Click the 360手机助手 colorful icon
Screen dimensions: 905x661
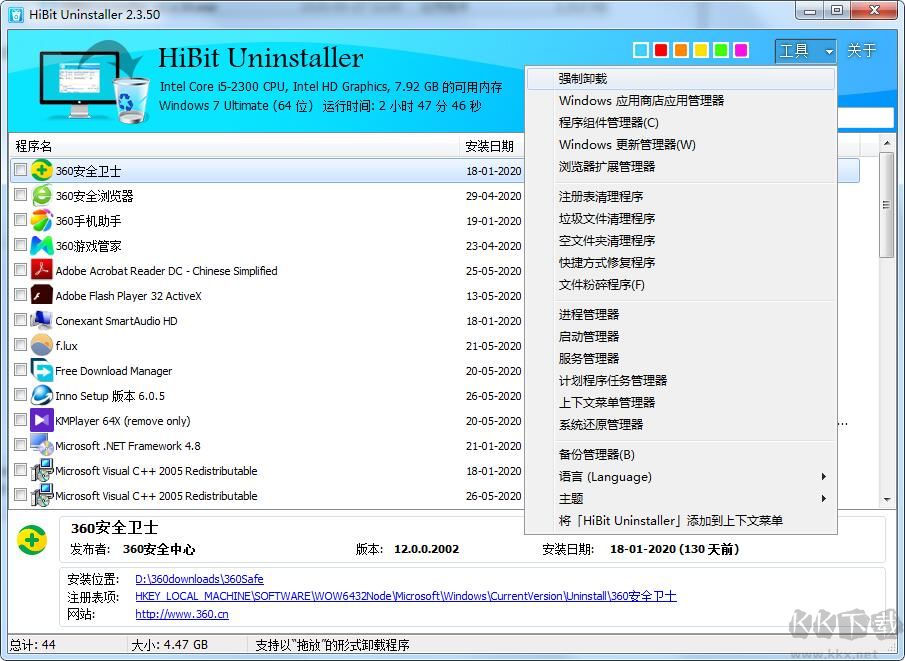[42, 221]
